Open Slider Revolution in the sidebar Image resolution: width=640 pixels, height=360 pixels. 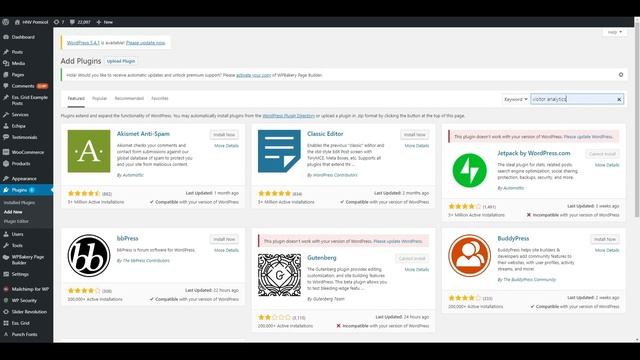point(29,312)
